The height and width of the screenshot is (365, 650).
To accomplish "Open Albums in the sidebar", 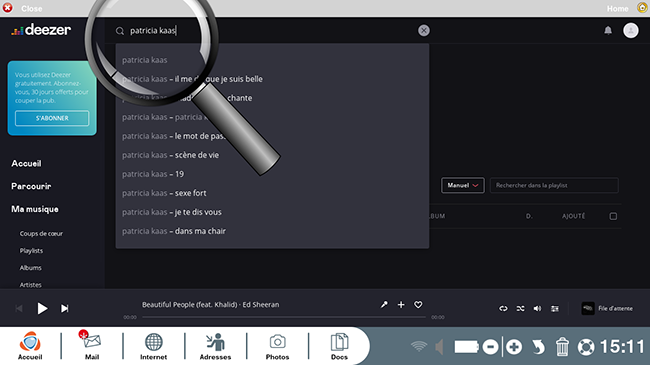I will pos(30,268).
